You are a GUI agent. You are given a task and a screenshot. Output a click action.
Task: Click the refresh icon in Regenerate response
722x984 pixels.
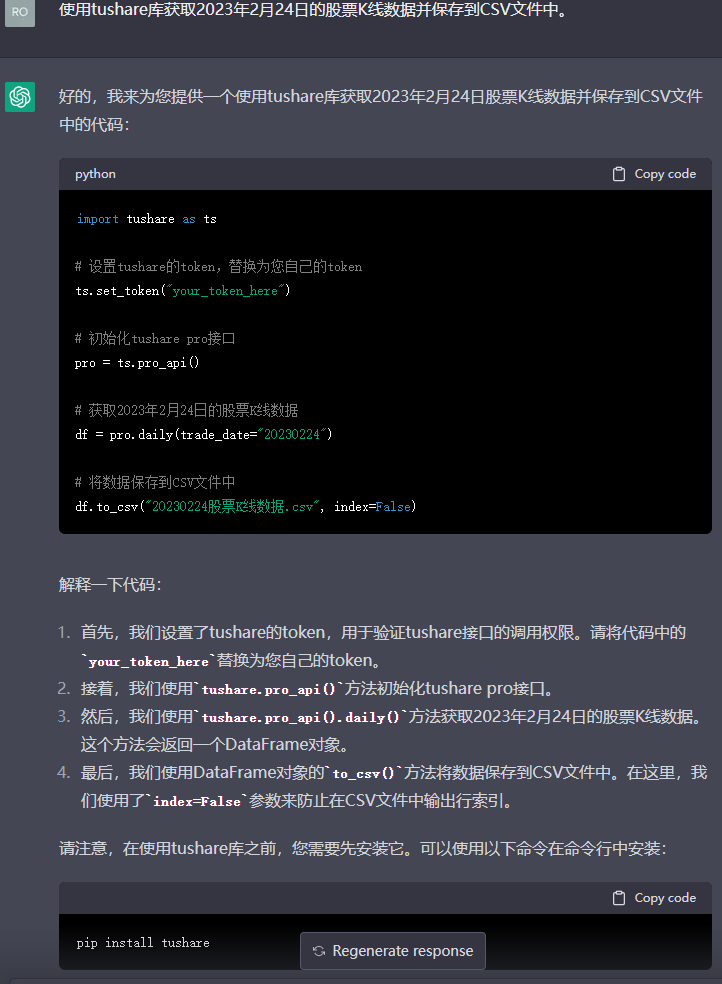click(319, 951)
